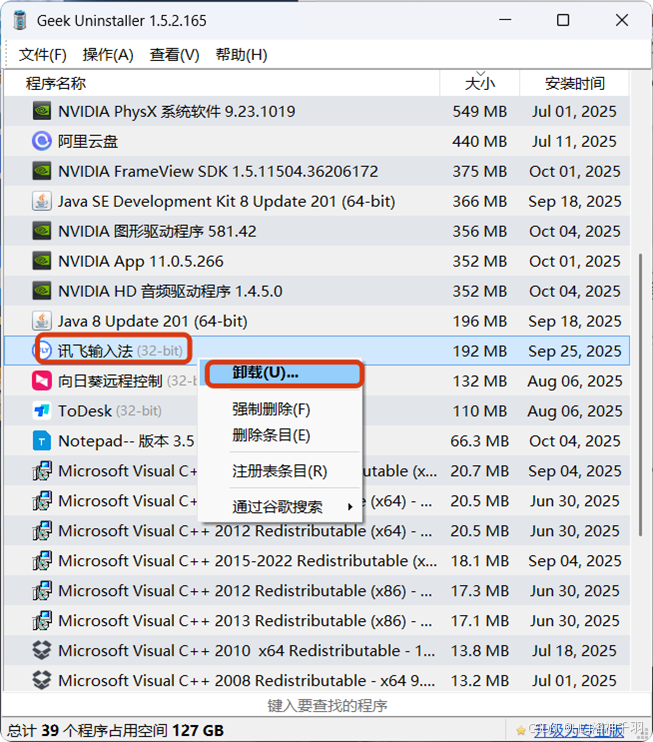Screen dimensions: 653x742
Task: Sort by the 安装时间 column header
Action: pos(574,83)
